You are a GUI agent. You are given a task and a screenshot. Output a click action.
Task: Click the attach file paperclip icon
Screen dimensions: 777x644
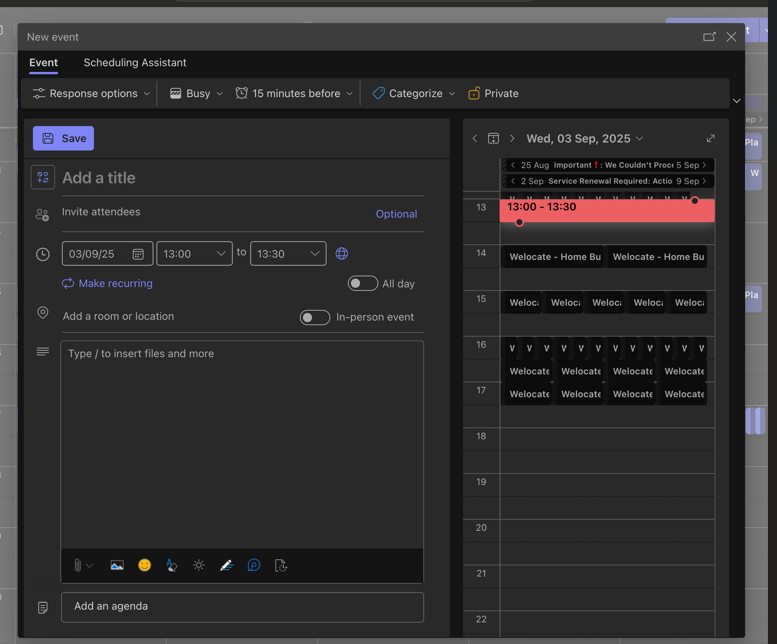[78, 565]
